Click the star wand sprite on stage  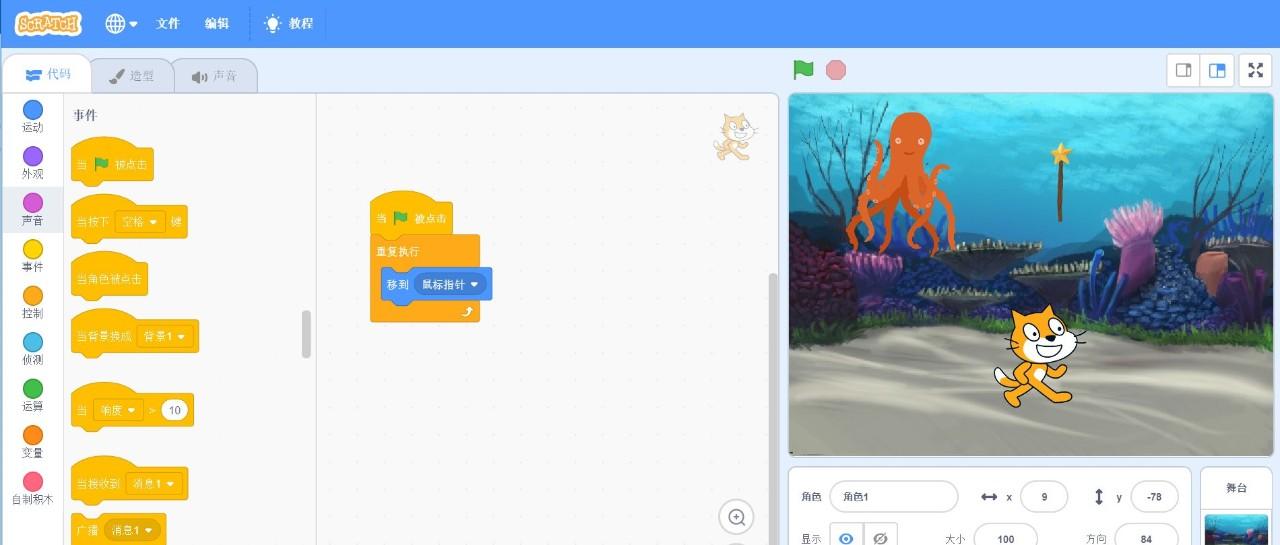(x=1060, y=182)
